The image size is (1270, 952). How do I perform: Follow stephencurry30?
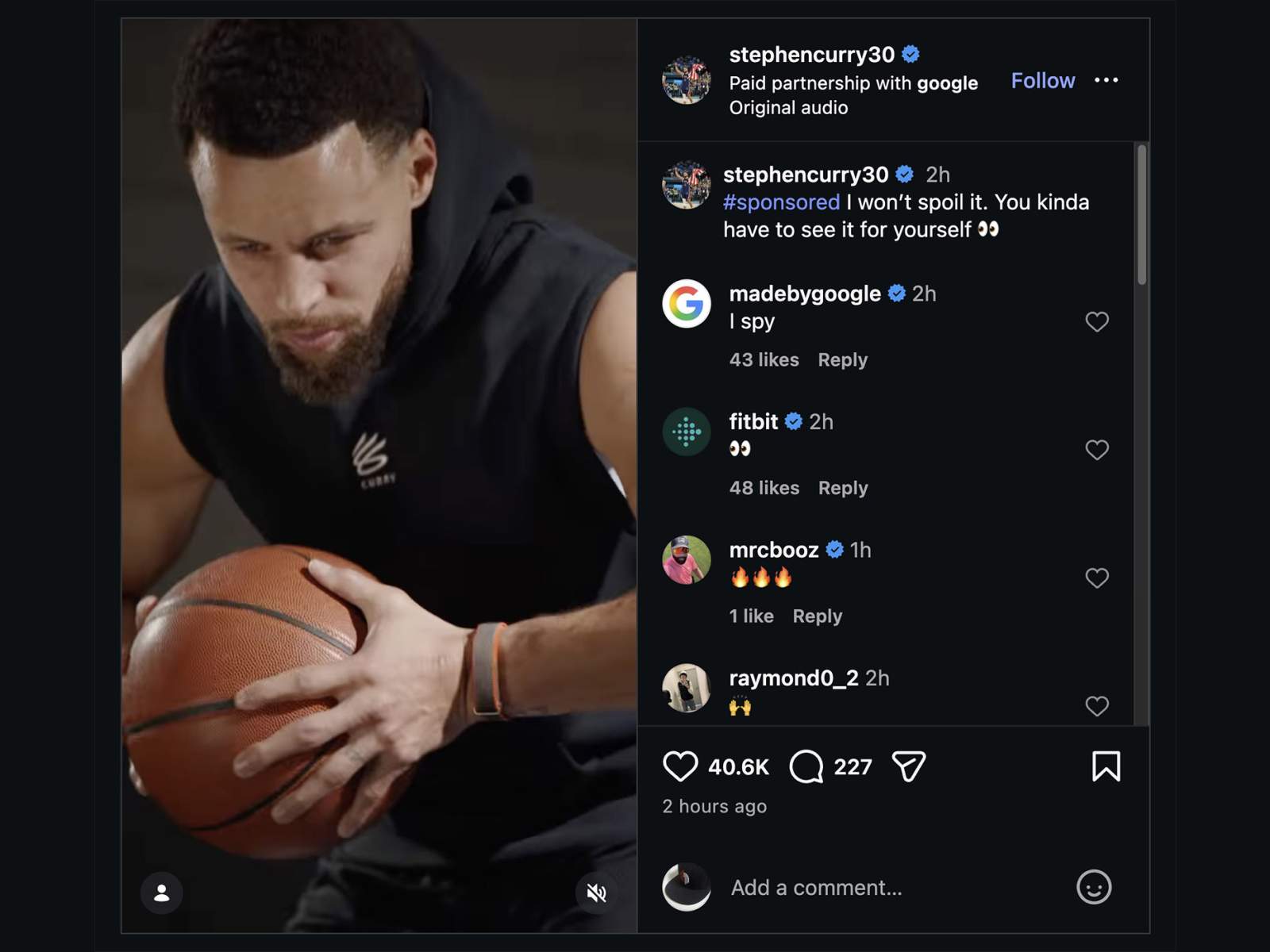1042,81
